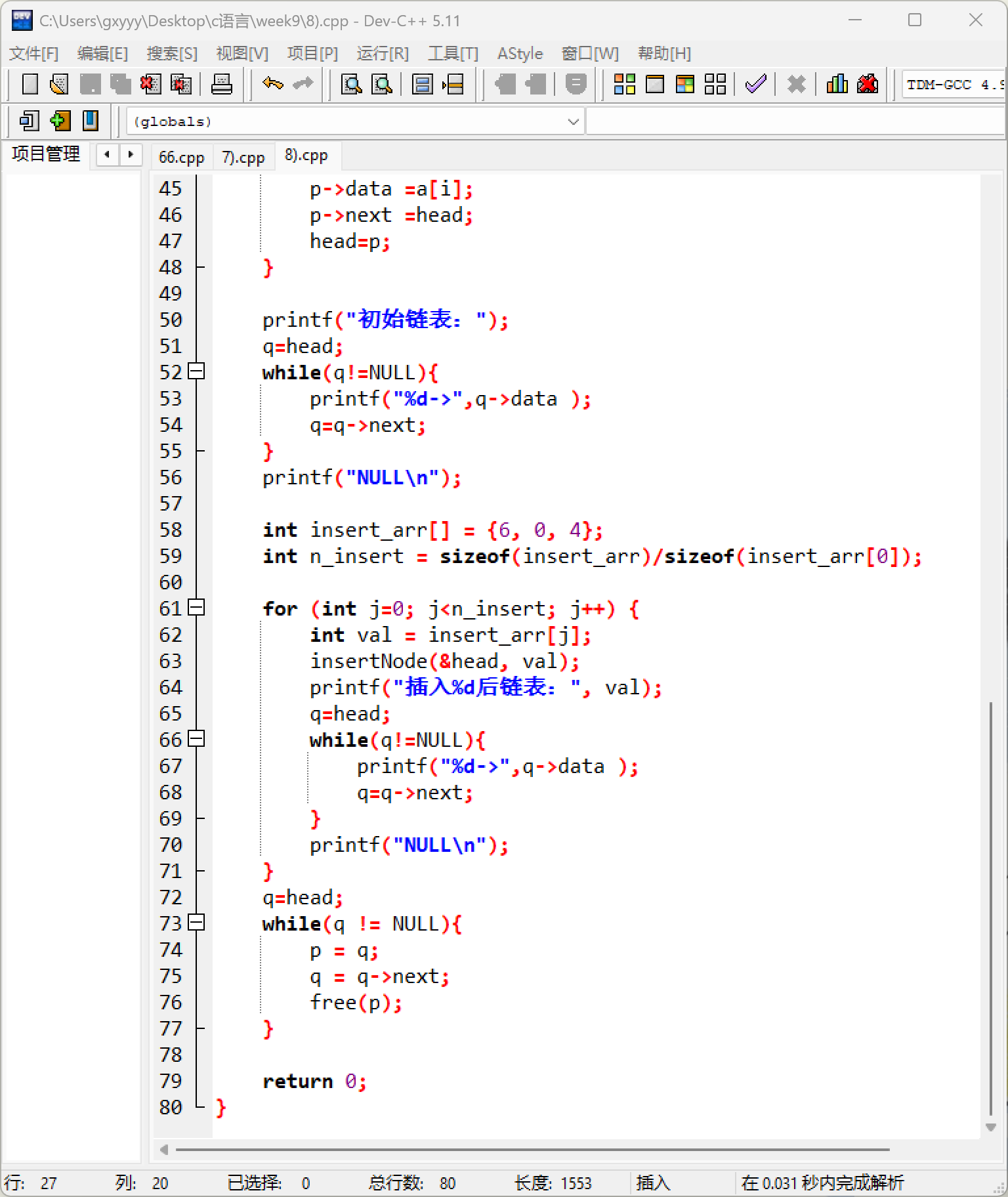The image size is (1008, 1197).
Task: Open the AStyle menu
Action: click(x=520, y=53)
